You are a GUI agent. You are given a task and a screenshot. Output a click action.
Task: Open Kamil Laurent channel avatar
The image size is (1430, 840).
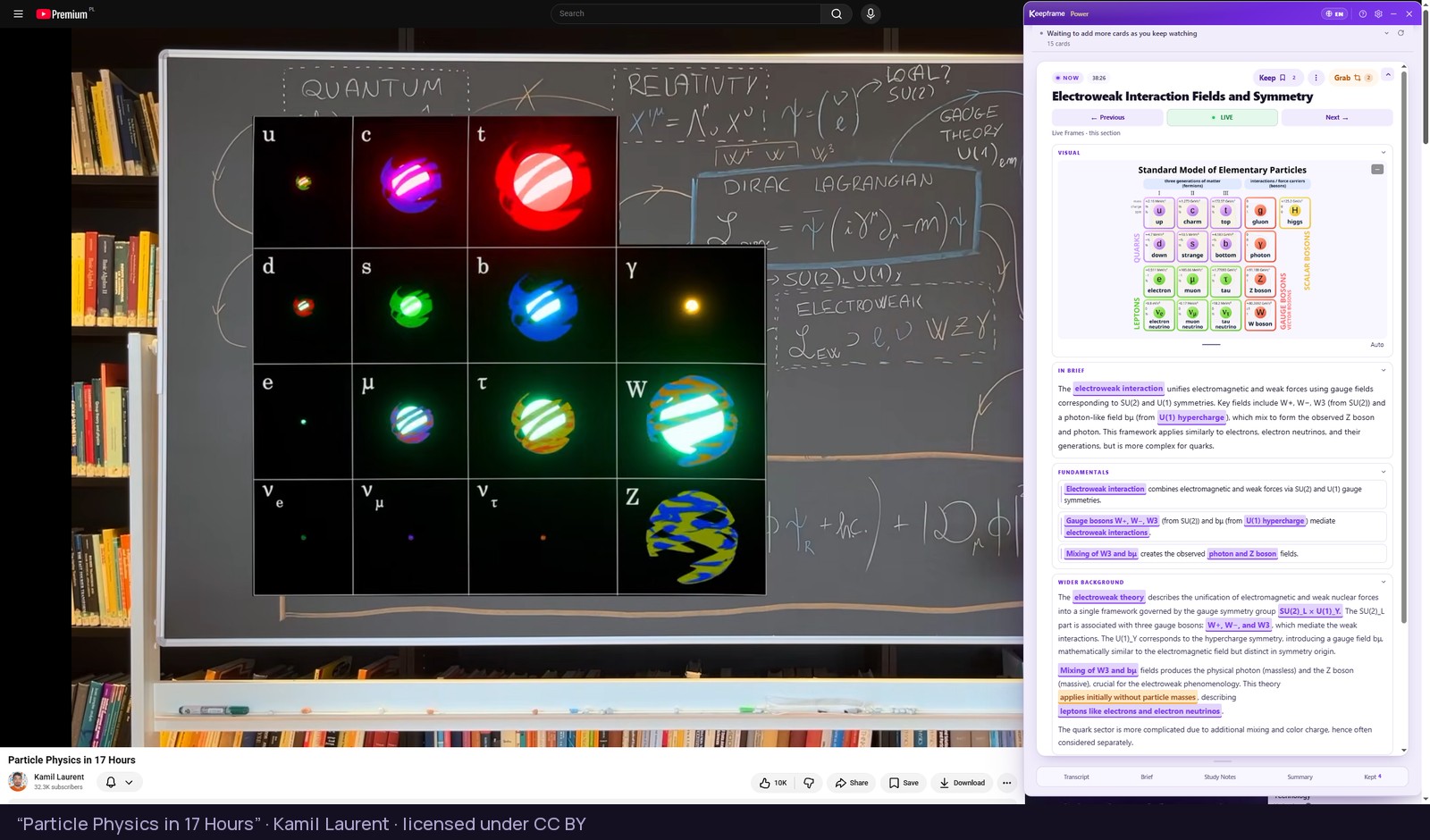click(18, 782)
